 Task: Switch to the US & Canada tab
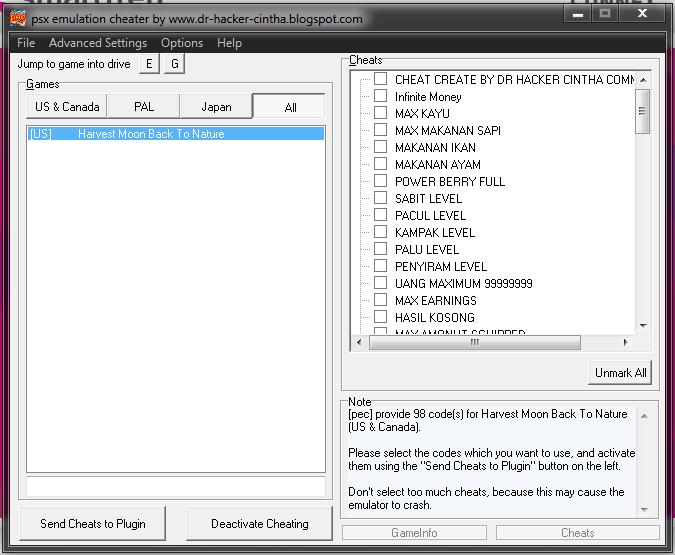tap(67, 106)
